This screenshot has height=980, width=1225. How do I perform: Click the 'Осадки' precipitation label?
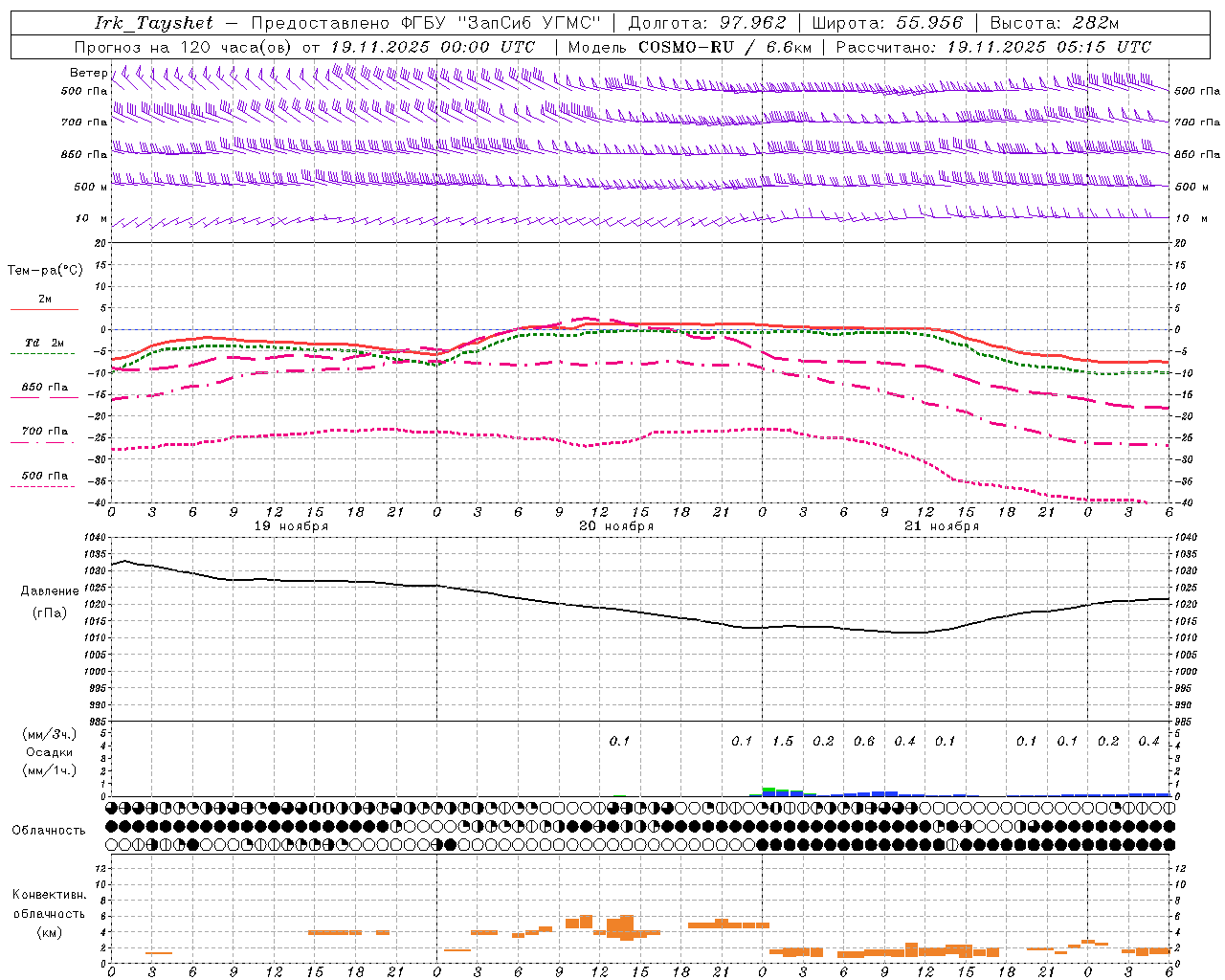click(x=50, y=752)
